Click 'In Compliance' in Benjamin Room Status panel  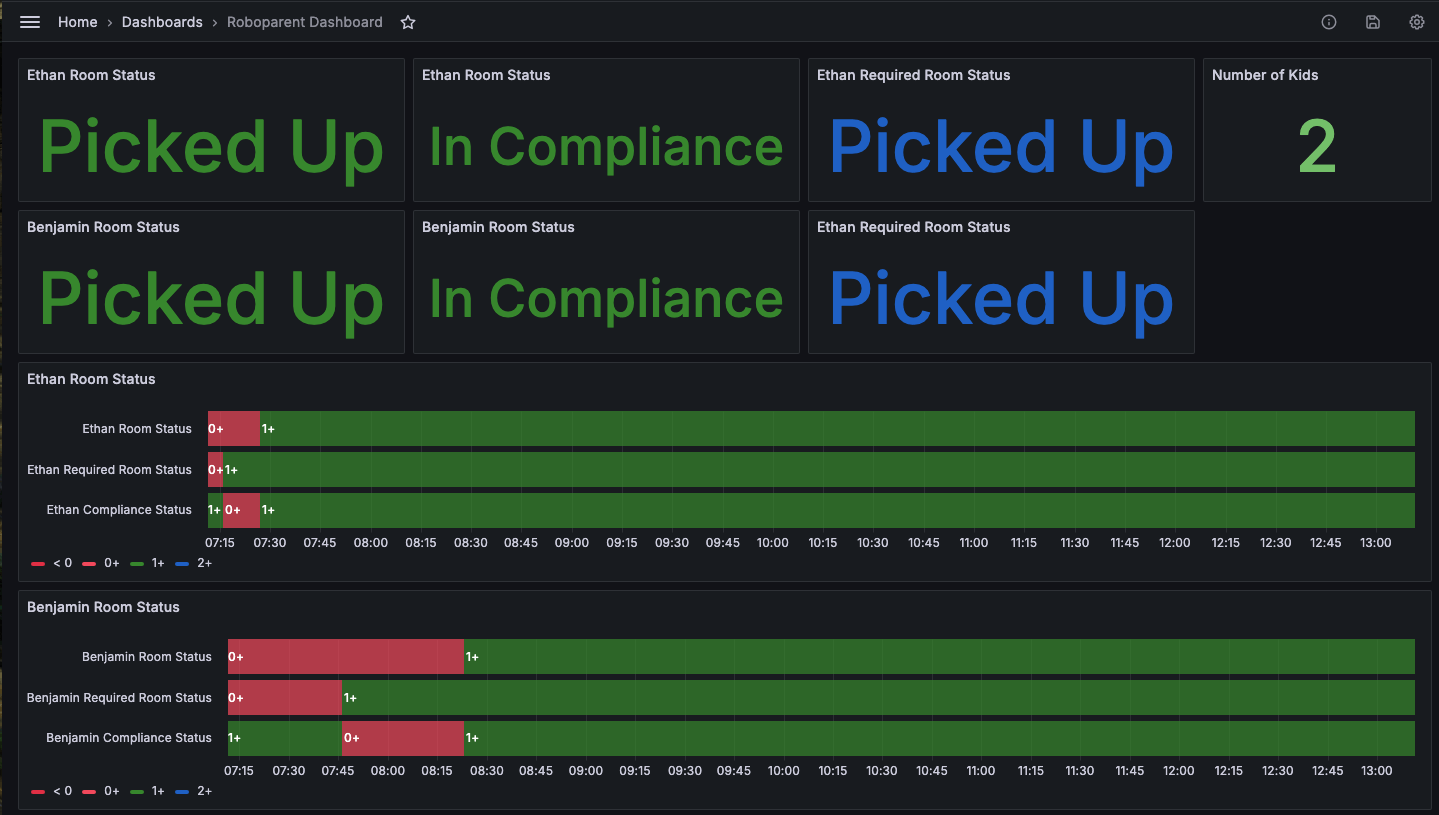(x=605, y=298)
